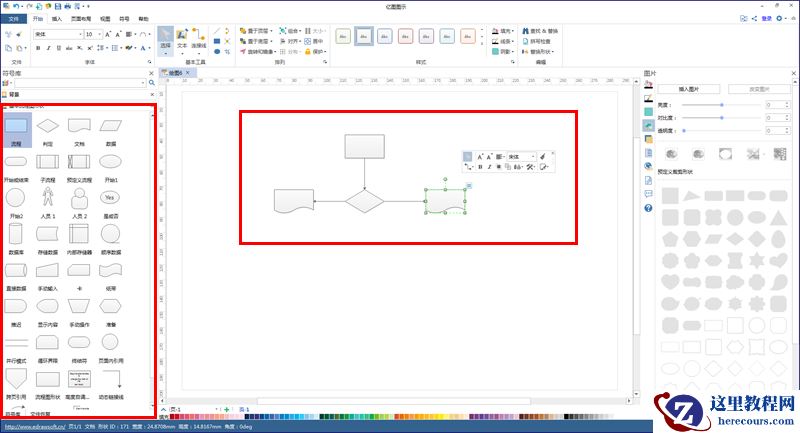800x433 pixels.
Task: Select the 手动输入 manual input shape
Action: tap(47, 270)
